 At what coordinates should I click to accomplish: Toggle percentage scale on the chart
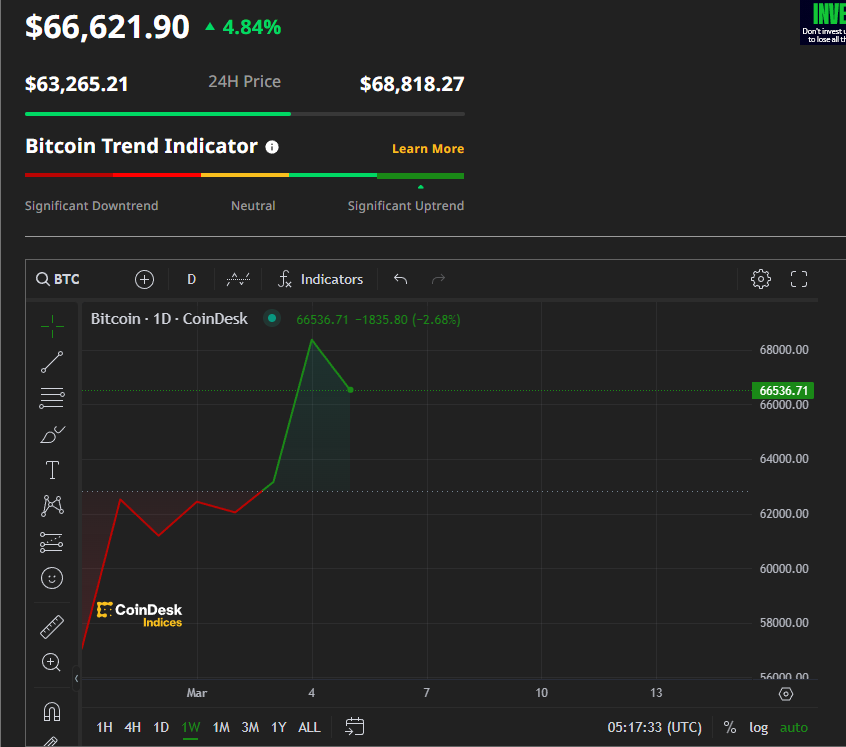coord(729,728)
